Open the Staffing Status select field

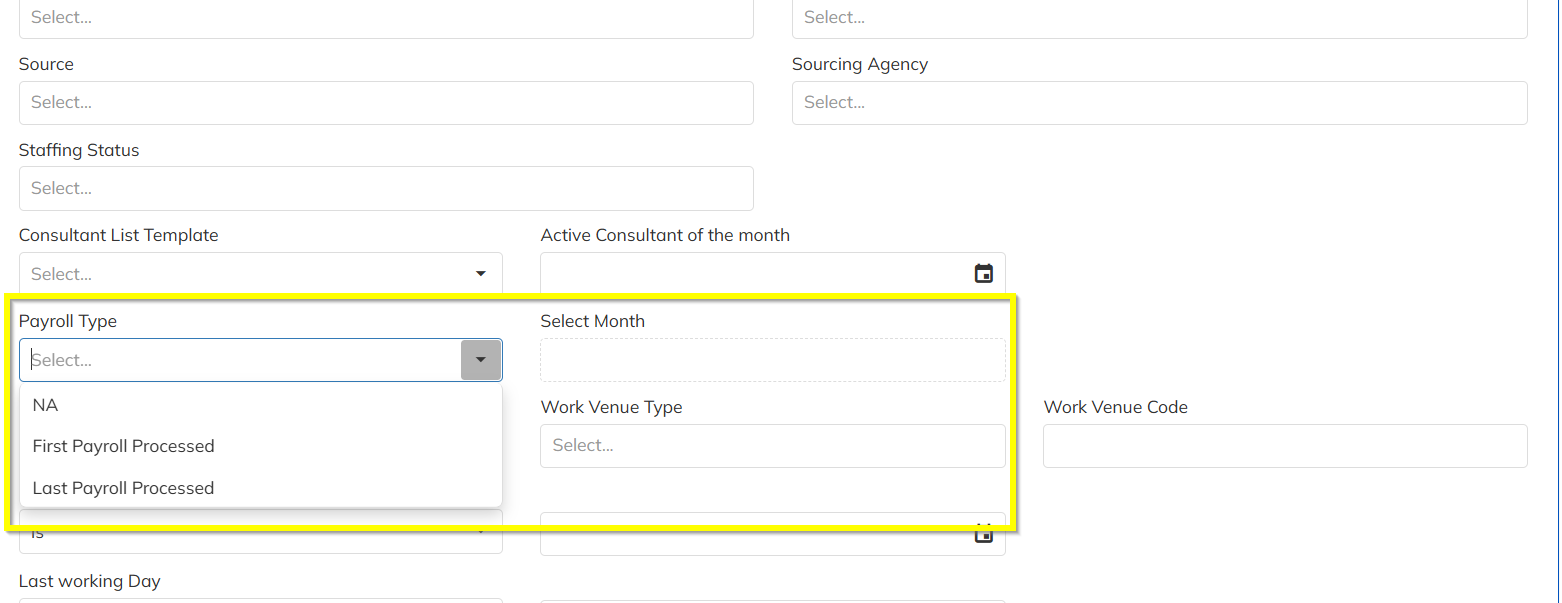385,189
